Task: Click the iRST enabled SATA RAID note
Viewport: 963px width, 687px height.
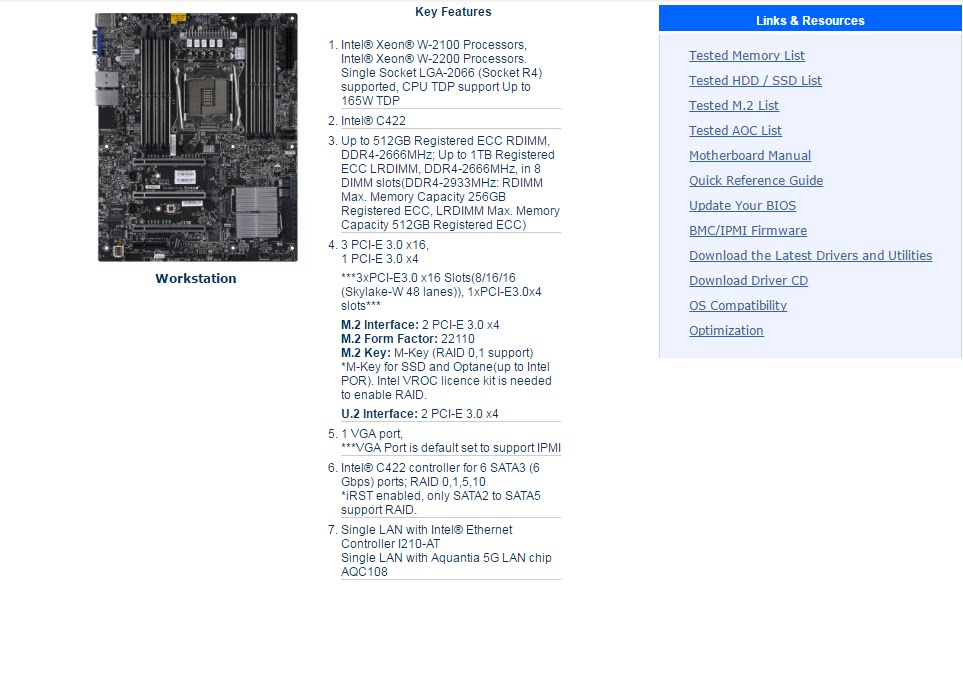Action: (440, 503)
